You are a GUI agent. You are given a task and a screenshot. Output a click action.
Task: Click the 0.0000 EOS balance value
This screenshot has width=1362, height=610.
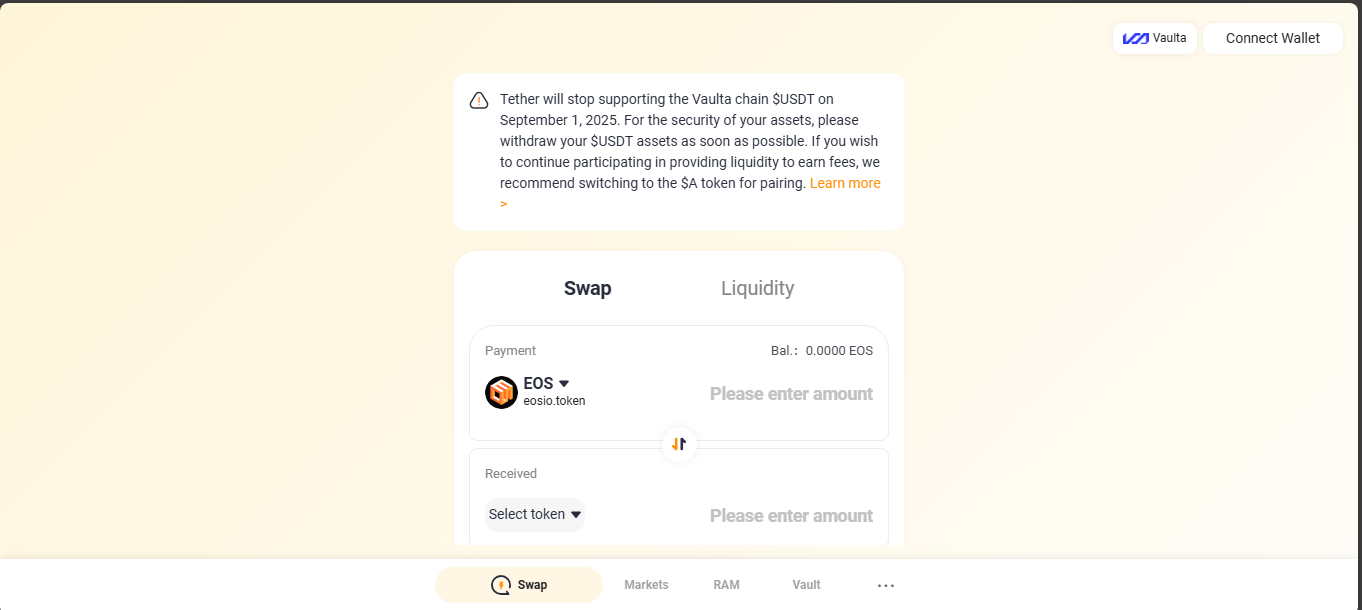(x=838, y=351)
